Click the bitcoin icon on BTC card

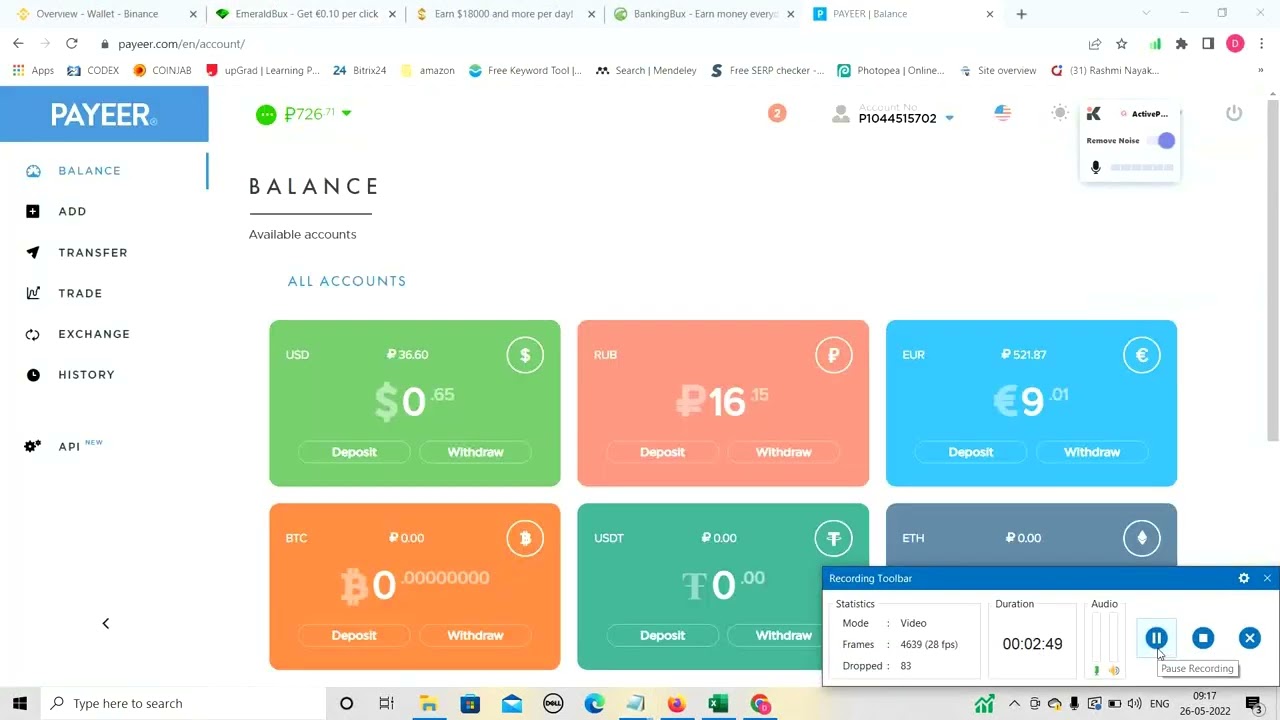[x=525, y=538]
